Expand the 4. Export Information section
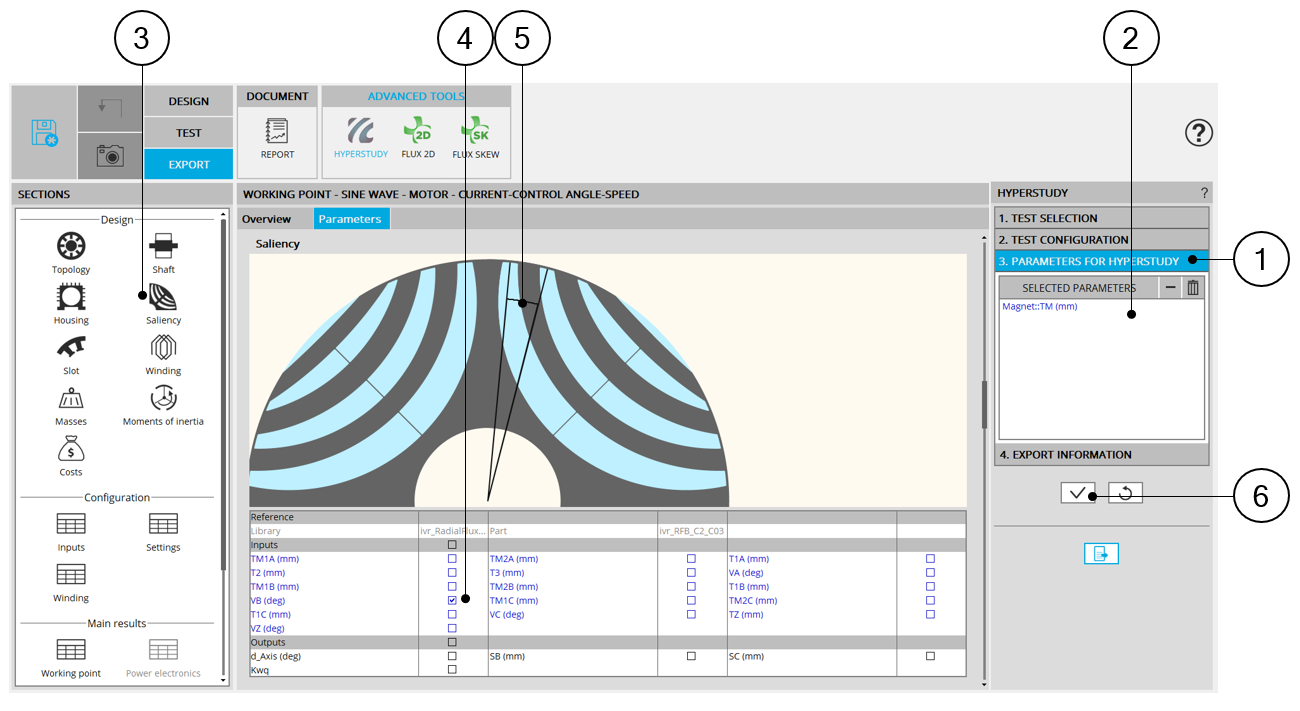The height and width of the screenshot is (711, 1300). click(1100, 455)
